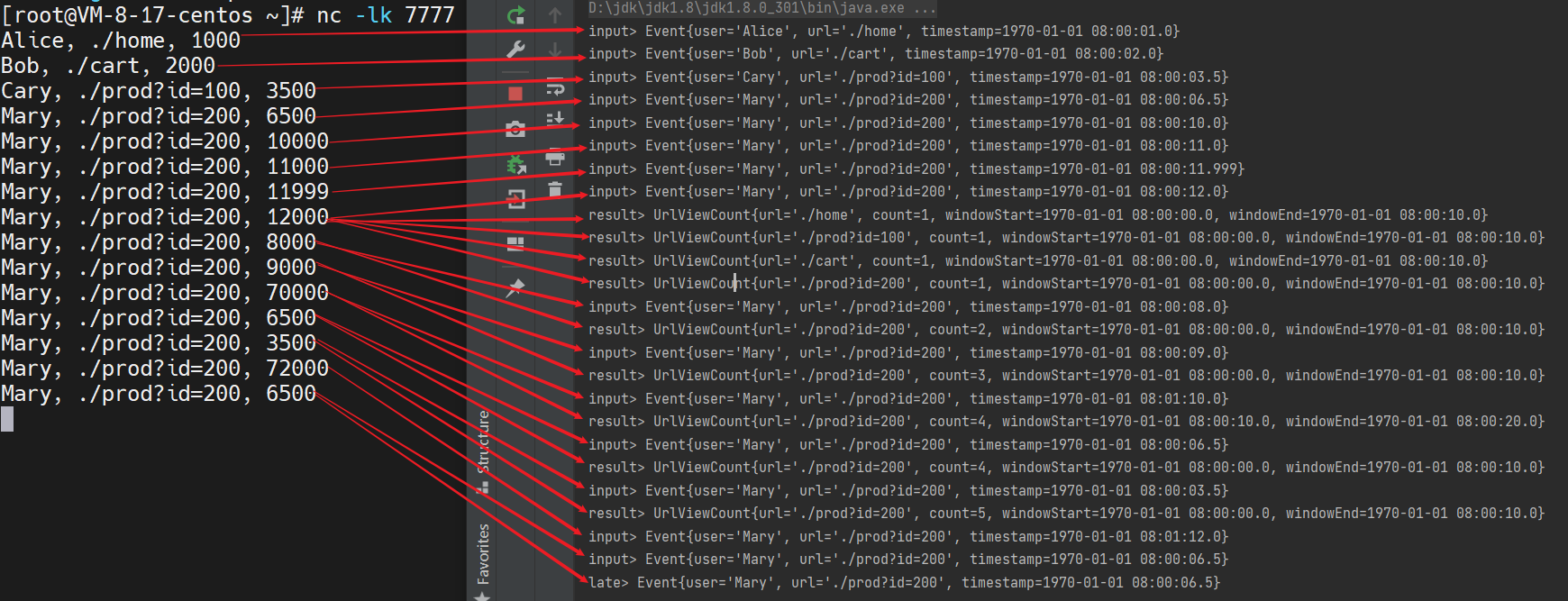The image size is (1568, 601).
Task: Click the down arrow stack trace navigation
Action: tap(555, 49)
